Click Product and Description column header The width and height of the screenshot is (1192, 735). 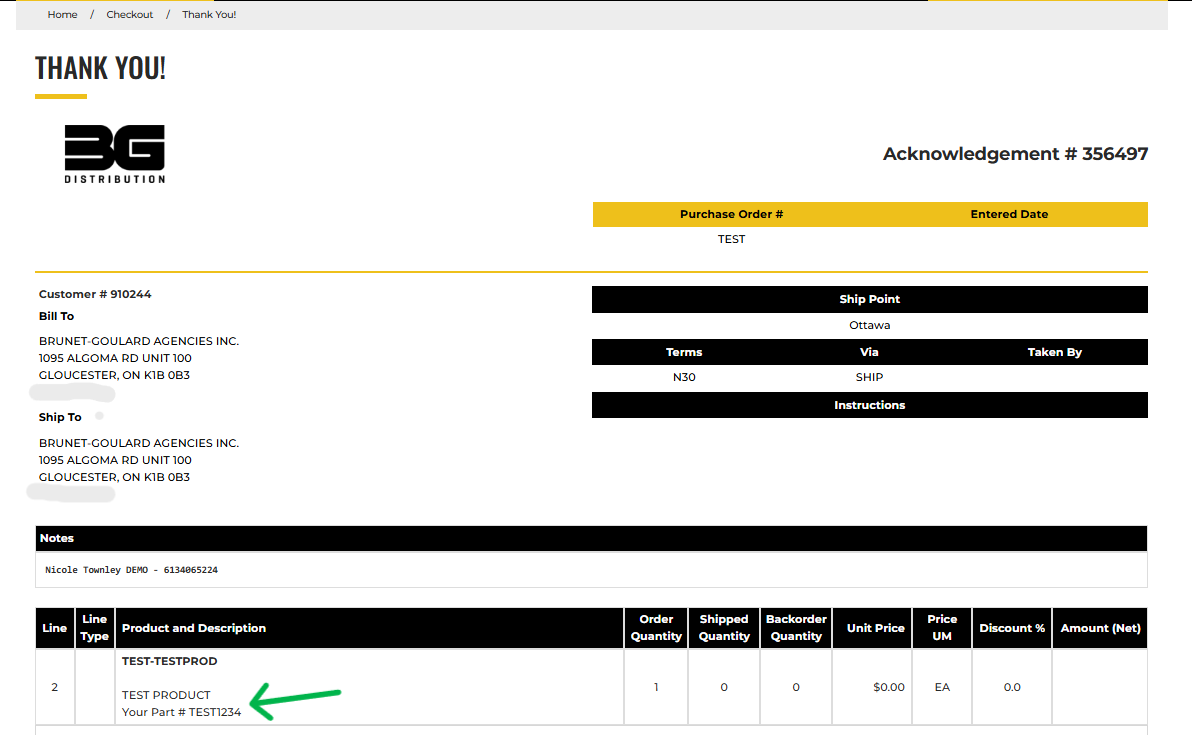coord(369,628)
